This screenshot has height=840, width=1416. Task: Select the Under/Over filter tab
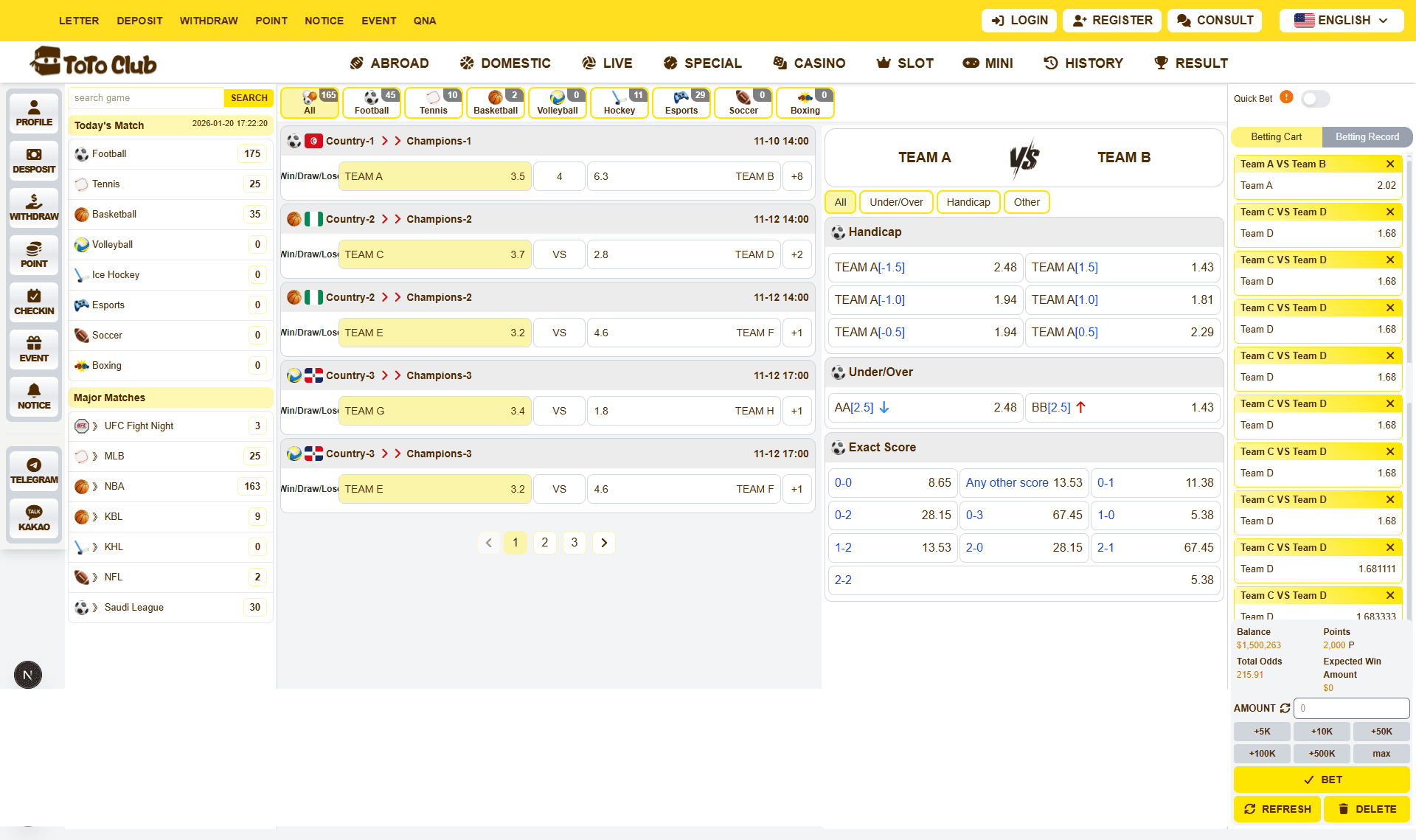[x=896, y=202]
